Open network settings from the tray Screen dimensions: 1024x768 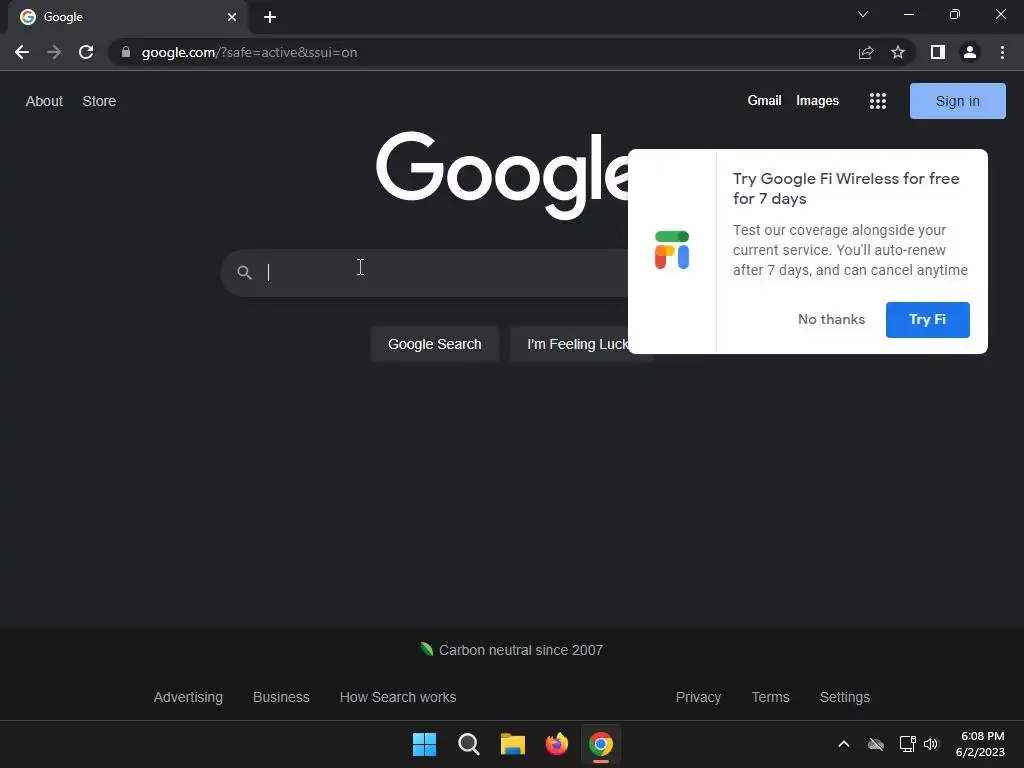coord(907,744)
